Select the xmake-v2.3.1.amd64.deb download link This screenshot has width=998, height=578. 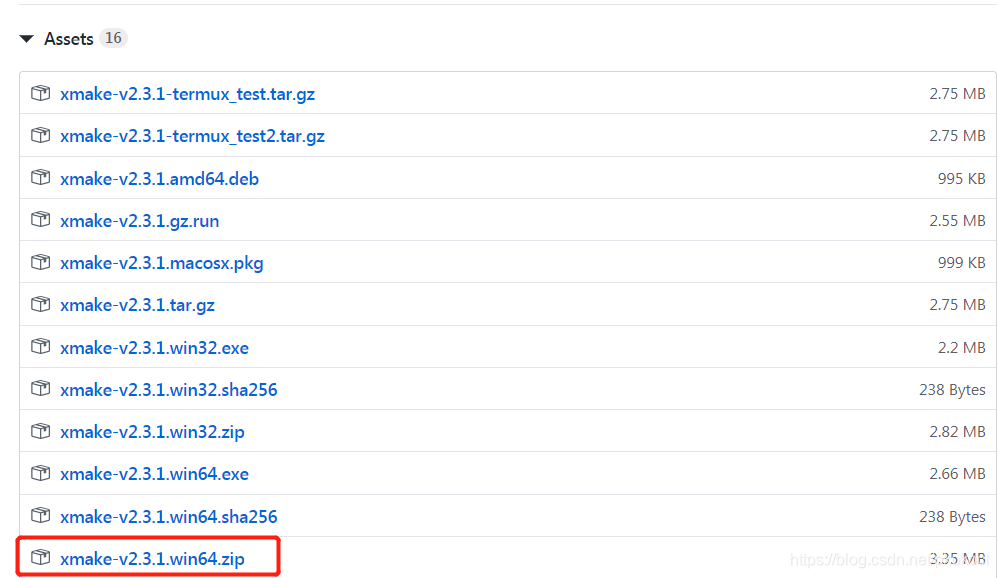(x=160, y=178)
